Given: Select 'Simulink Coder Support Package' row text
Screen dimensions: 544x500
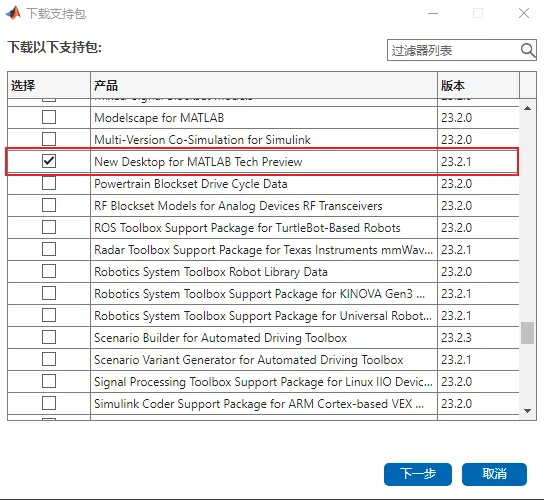Looking at the screenshot, I should click(259, 404).
